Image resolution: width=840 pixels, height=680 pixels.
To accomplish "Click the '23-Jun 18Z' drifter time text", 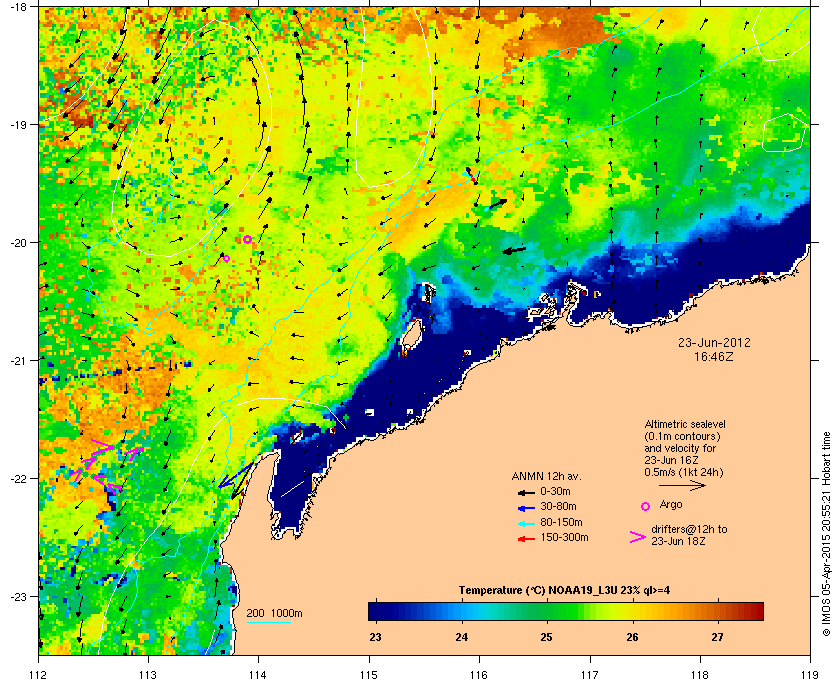I will (678, 541).
